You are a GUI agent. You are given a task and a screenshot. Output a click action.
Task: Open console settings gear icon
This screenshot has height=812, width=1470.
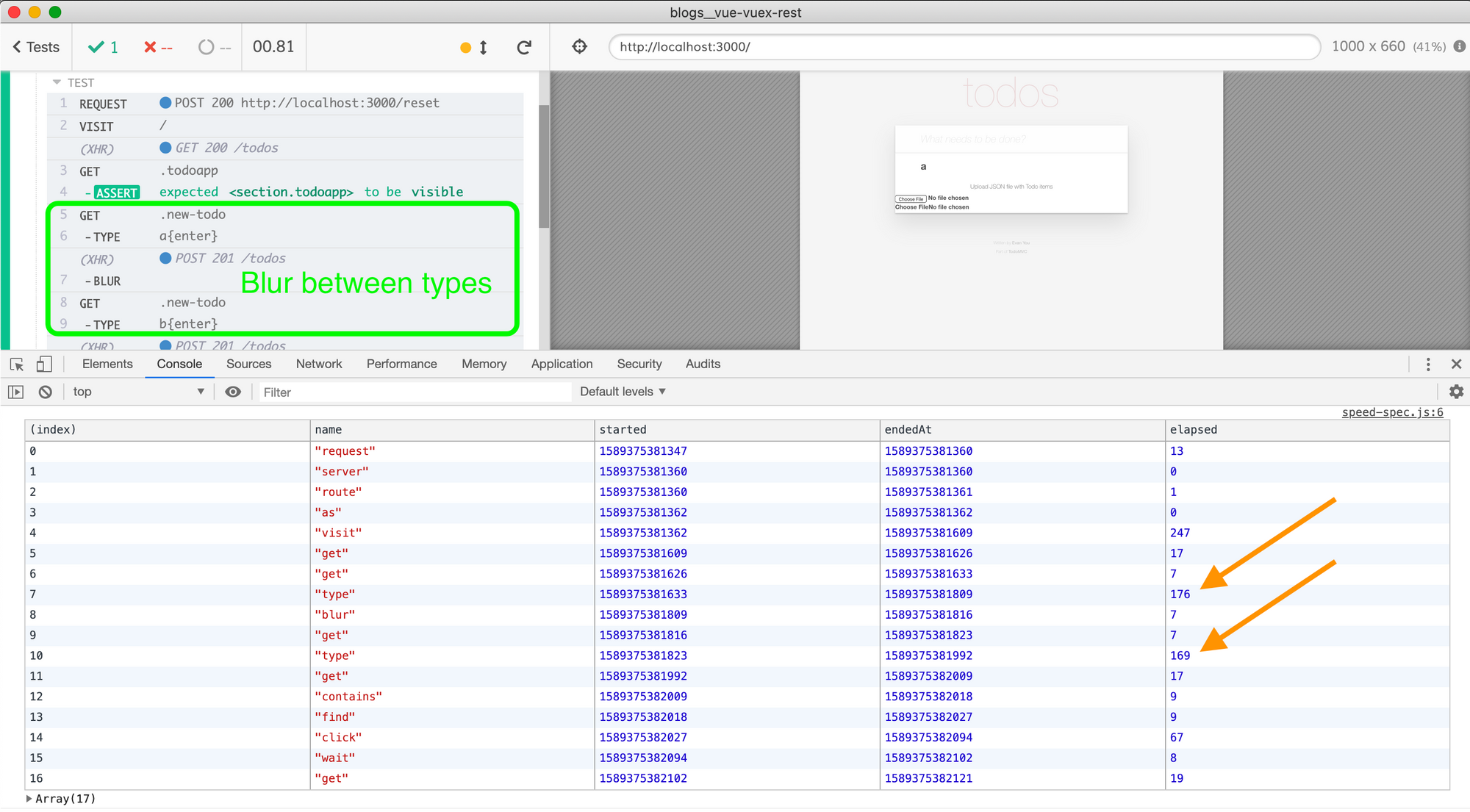point(1456,392)
